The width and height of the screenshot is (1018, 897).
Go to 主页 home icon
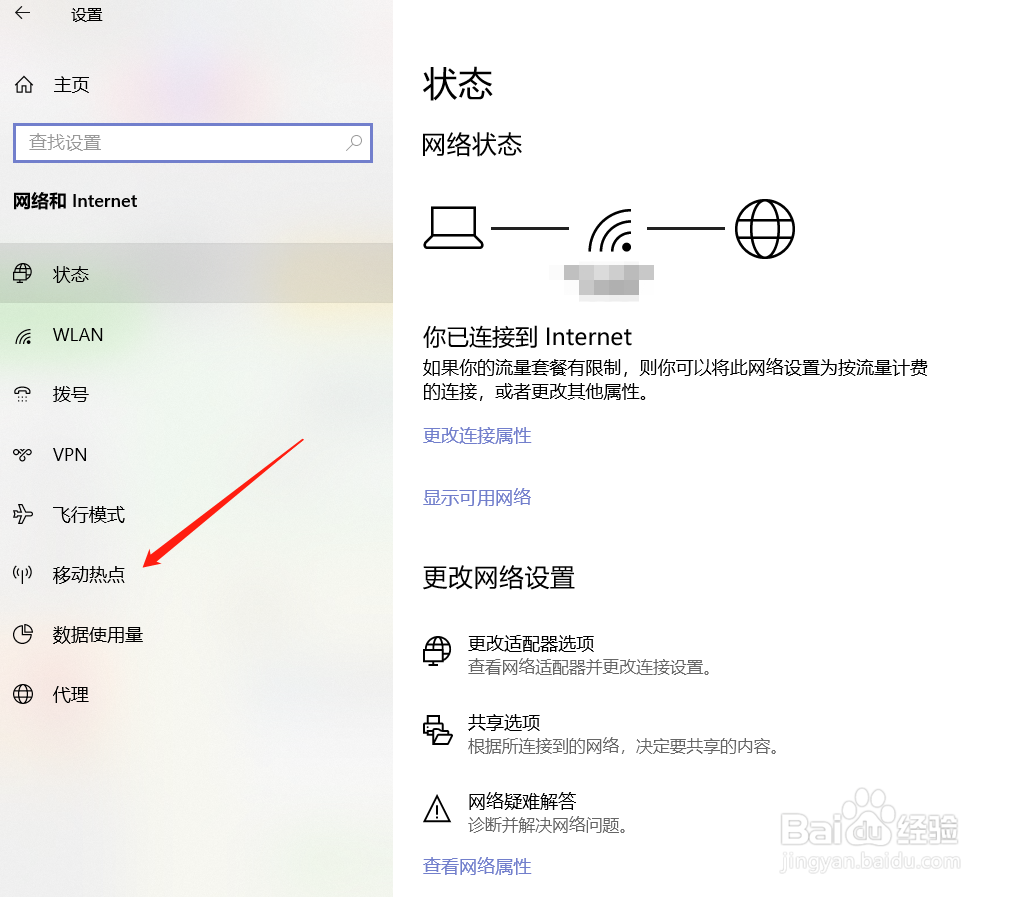24,84
